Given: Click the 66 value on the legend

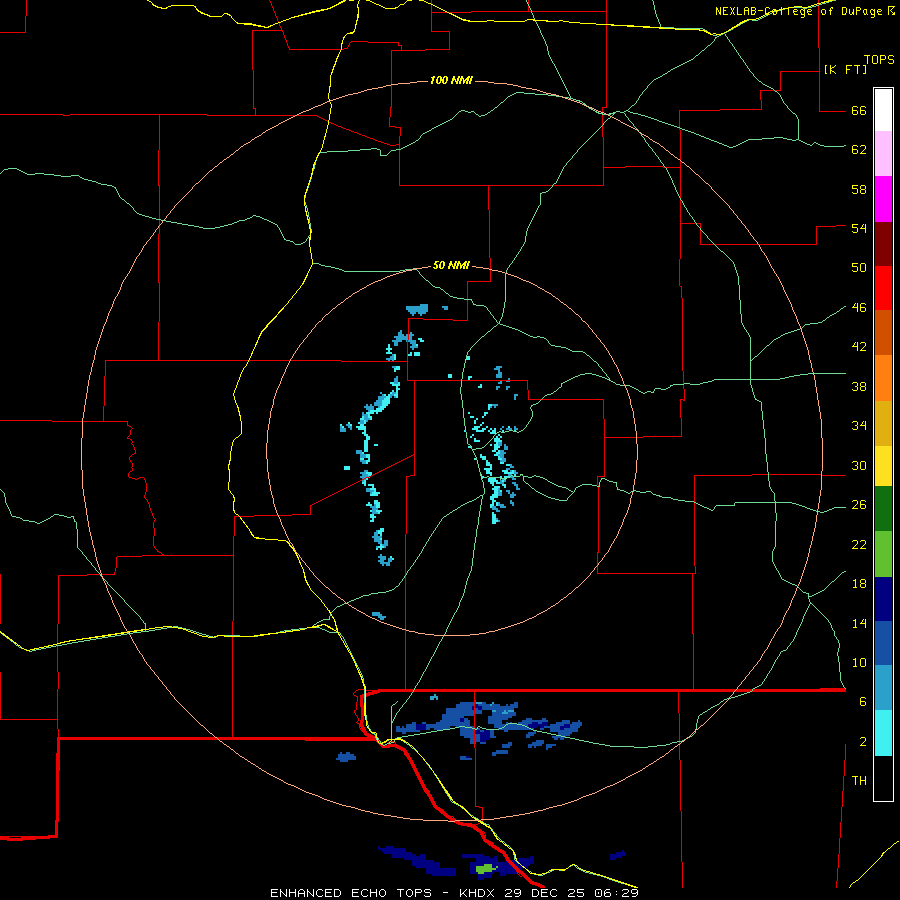Looking at the screenshot, I should coord(859,110).
